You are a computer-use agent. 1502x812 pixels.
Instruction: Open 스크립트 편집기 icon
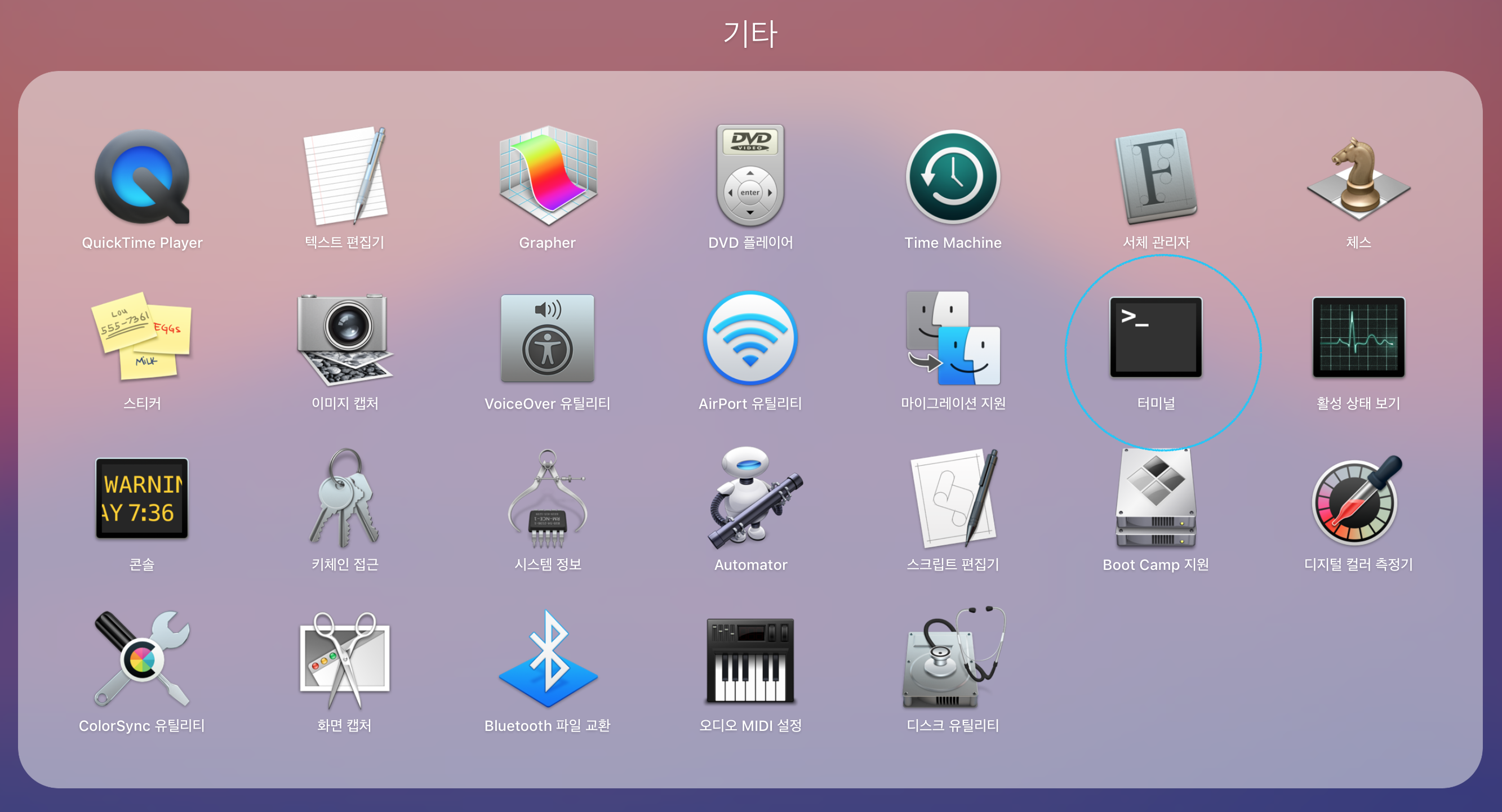coord(954,498)
